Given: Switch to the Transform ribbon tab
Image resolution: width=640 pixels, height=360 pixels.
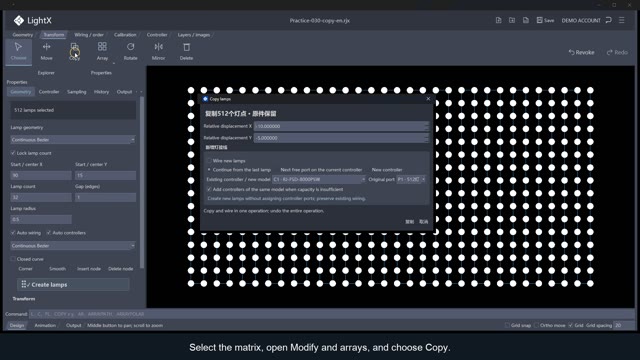Looking at the screenshot, I should tap(54, 35).
